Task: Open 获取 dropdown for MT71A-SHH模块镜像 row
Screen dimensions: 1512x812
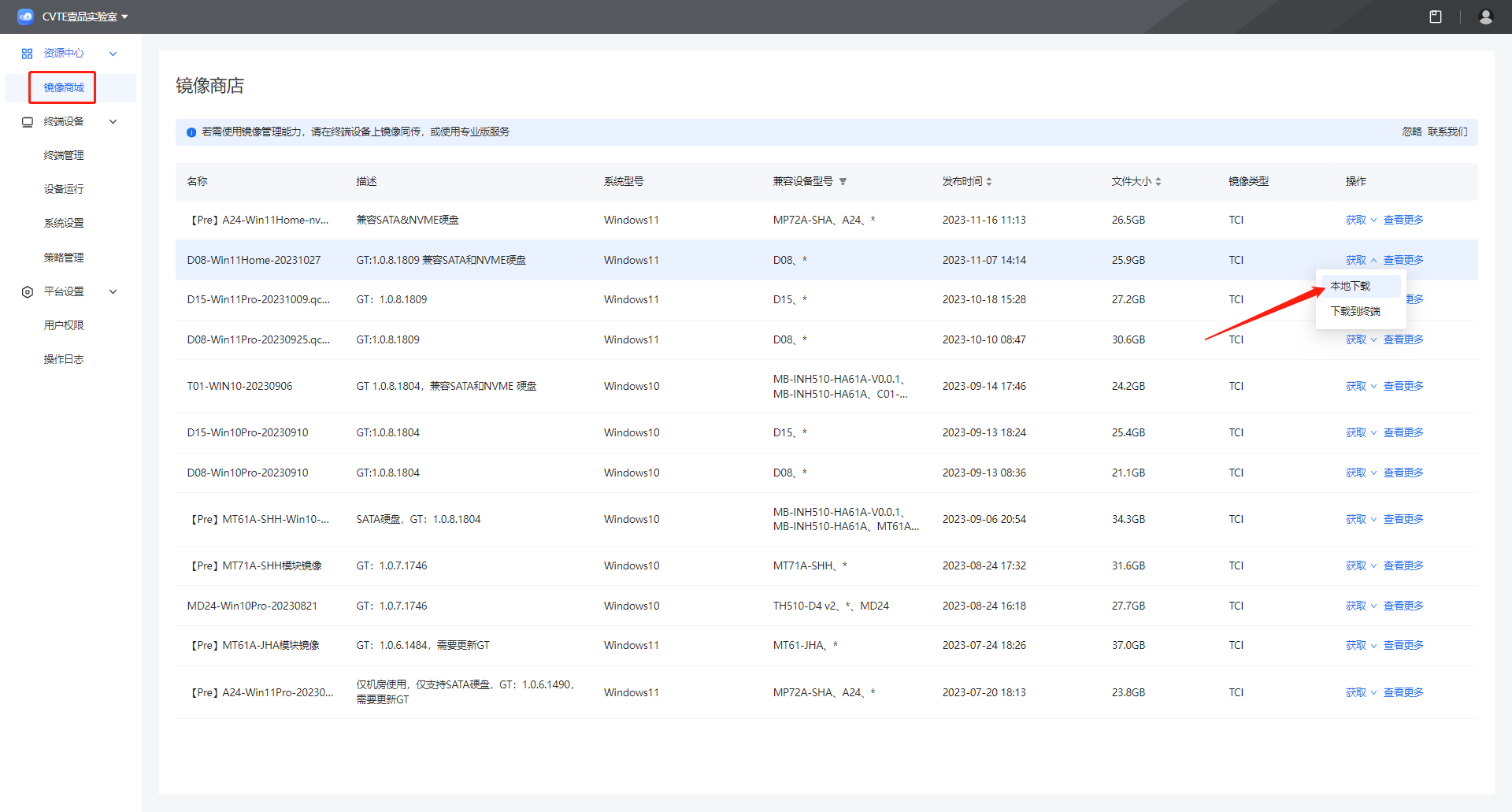Action: tap(1361, 566)
